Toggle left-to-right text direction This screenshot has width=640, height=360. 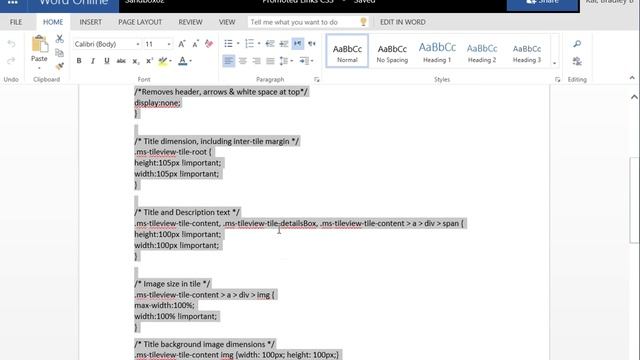298,44
